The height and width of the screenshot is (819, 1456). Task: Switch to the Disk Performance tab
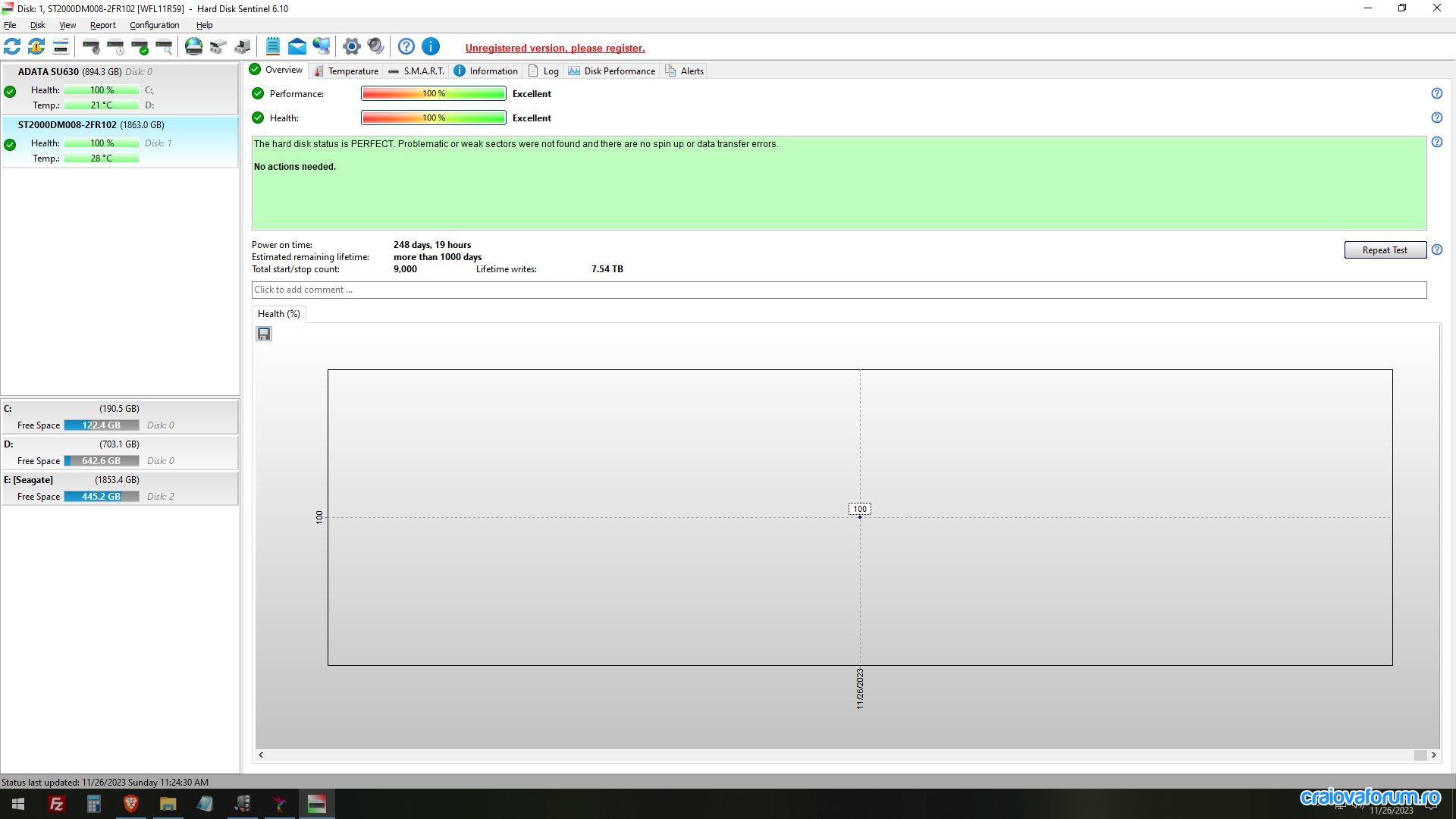click(x=611, y=71)
